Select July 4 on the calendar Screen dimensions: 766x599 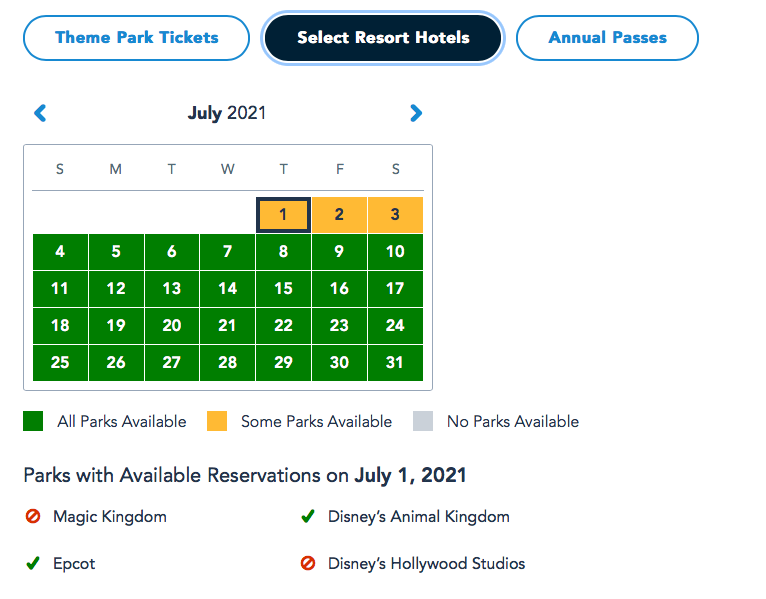[60, 252]
